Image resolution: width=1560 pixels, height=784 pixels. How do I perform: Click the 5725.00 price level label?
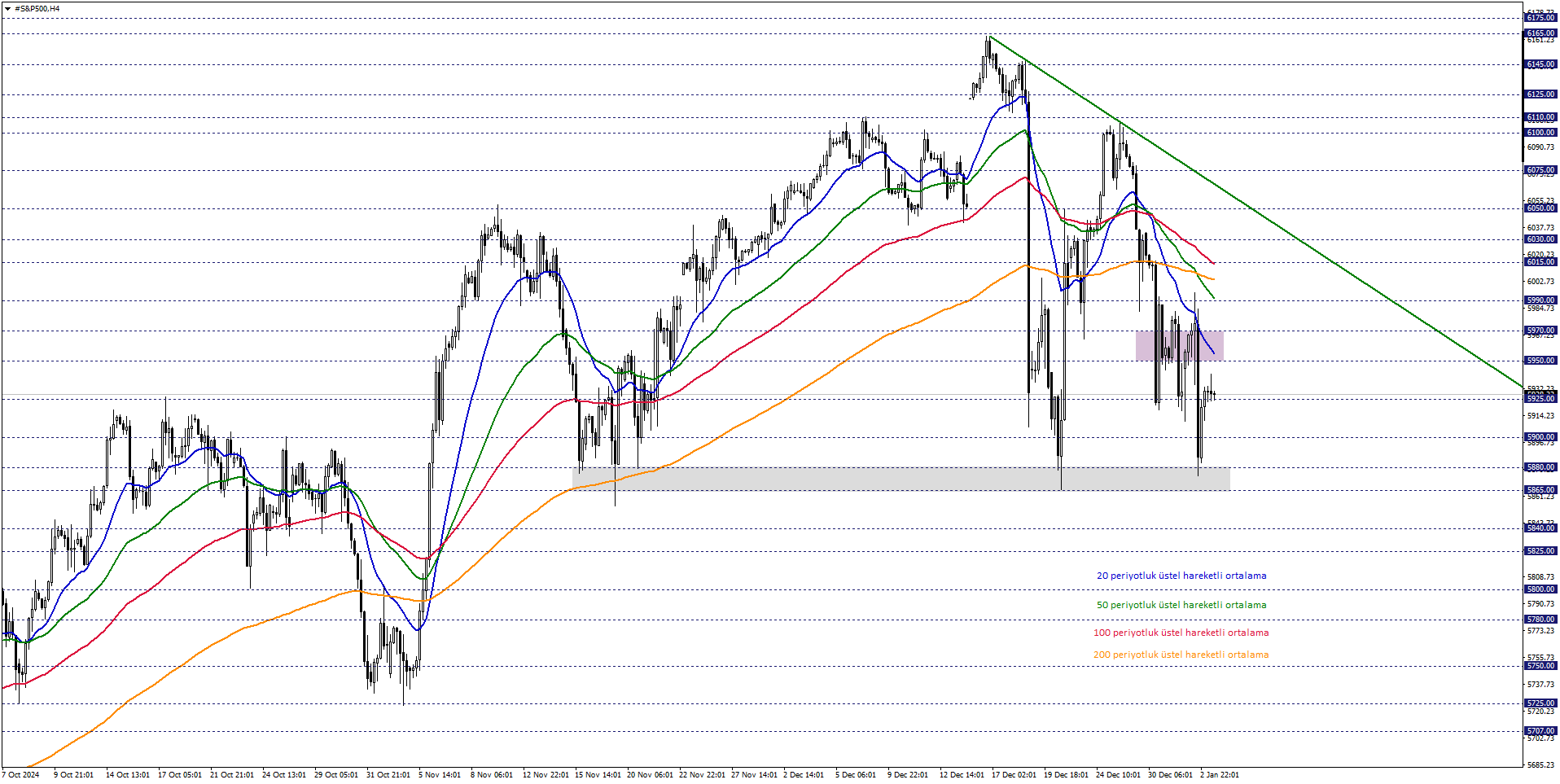1540,703
